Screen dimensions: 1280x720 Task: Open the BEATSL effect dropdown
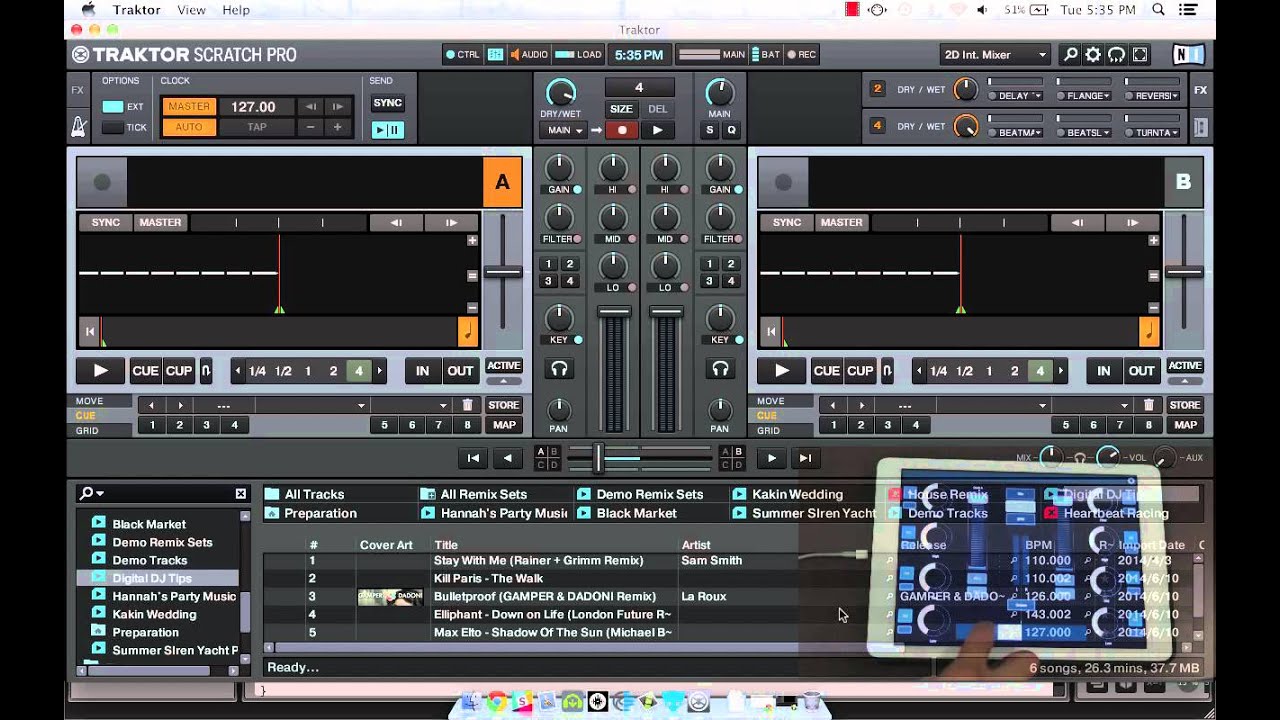(1084, 132)
